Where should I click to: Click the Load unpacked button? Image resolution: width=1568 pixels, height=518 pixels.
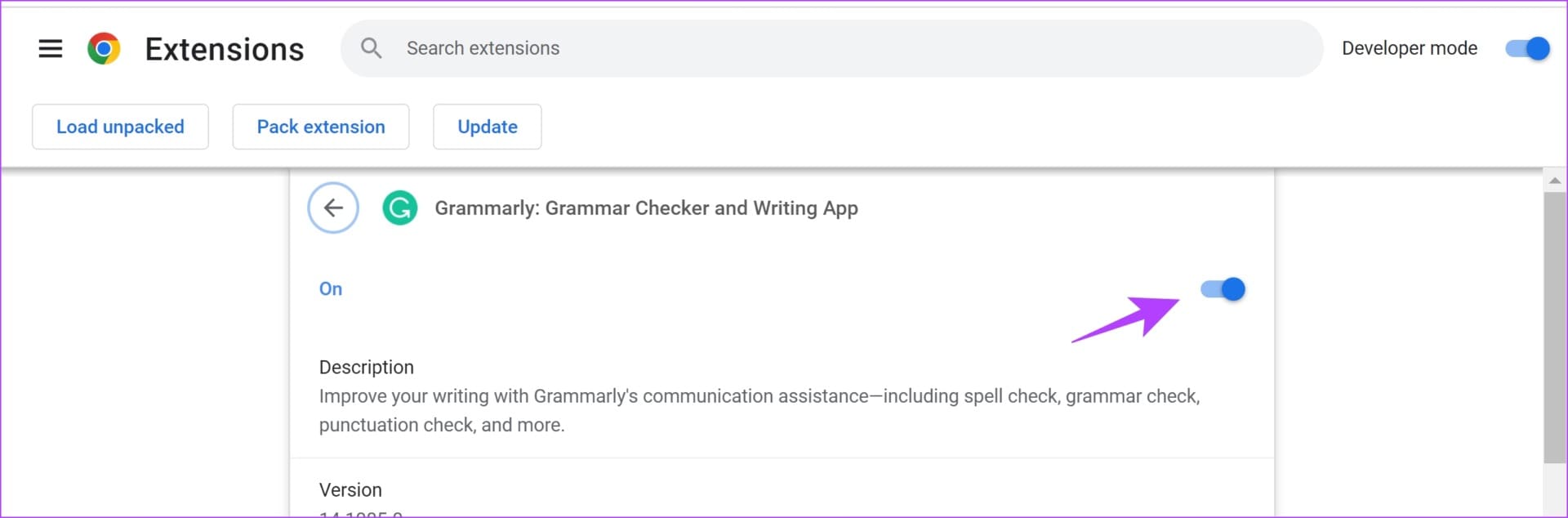(120, 127)
